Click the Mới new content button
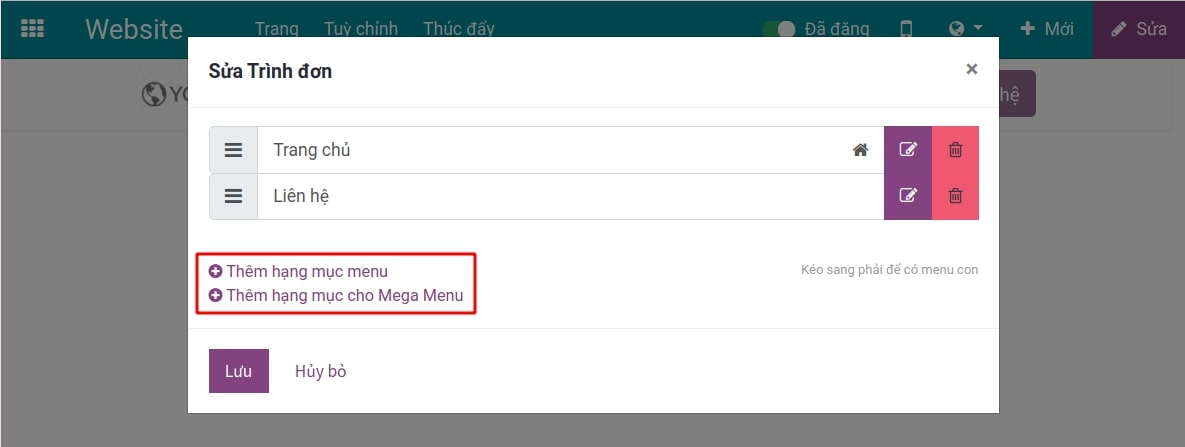This screenshot has height=447, width=1185. click(x=1047, y=29)
